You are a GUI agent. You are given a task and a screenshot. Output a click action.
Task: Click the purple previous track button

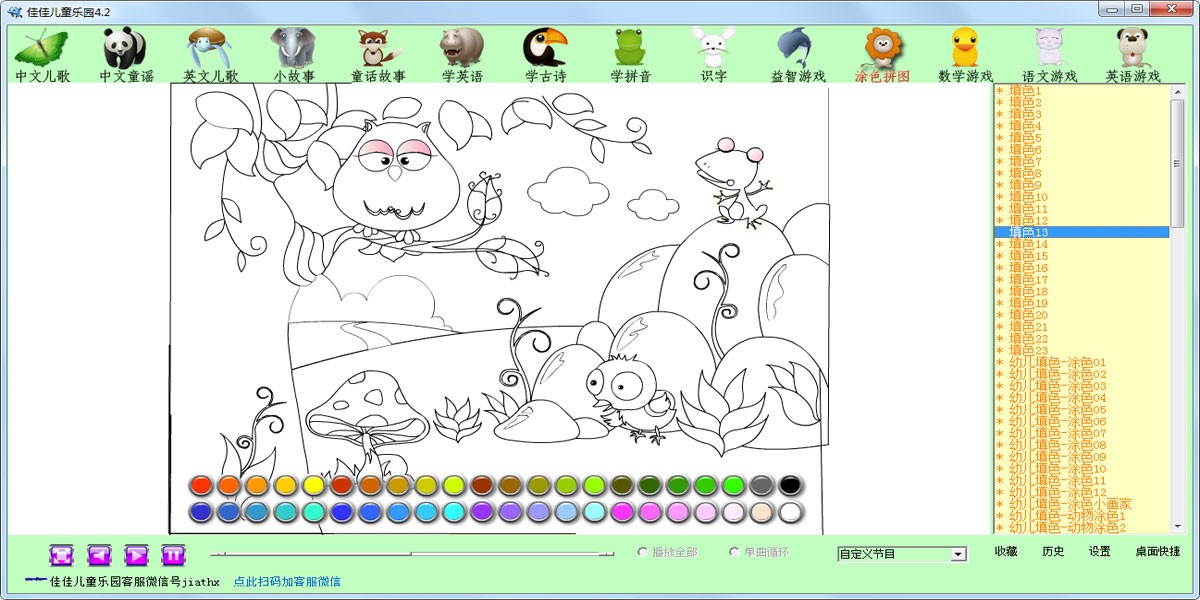coord(99,554)
